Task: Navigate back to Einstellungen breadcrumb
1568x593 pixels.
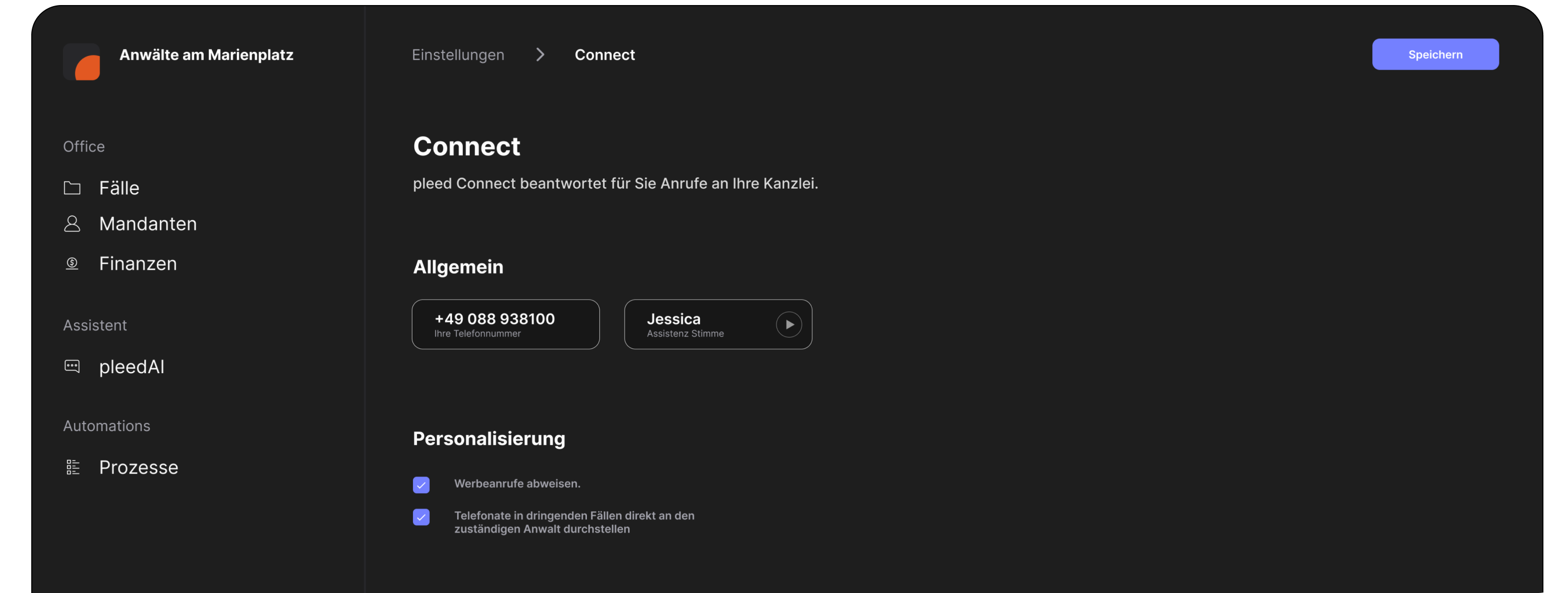Action: pyautogui.click(x=458, y=55)
